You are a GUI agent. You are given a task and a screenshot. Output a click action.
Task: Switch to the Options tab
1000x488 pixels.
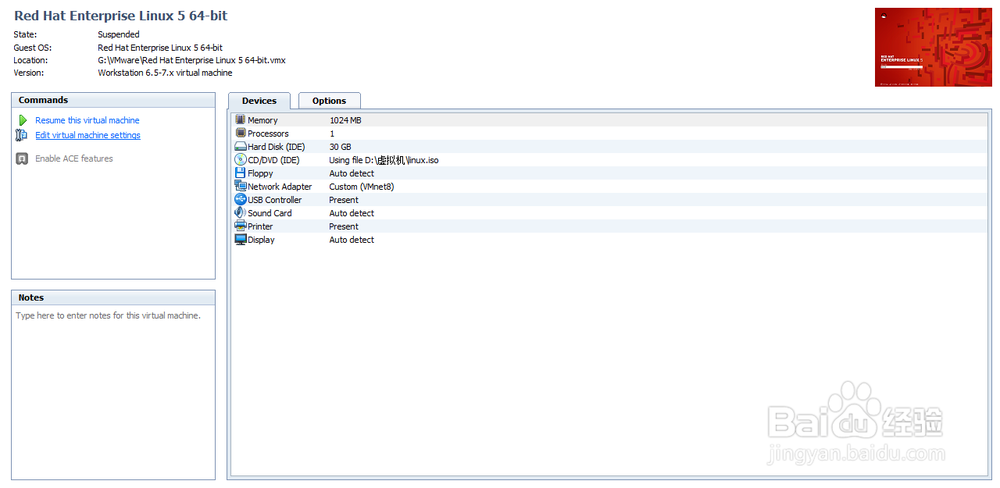click(x=329, y=101)
